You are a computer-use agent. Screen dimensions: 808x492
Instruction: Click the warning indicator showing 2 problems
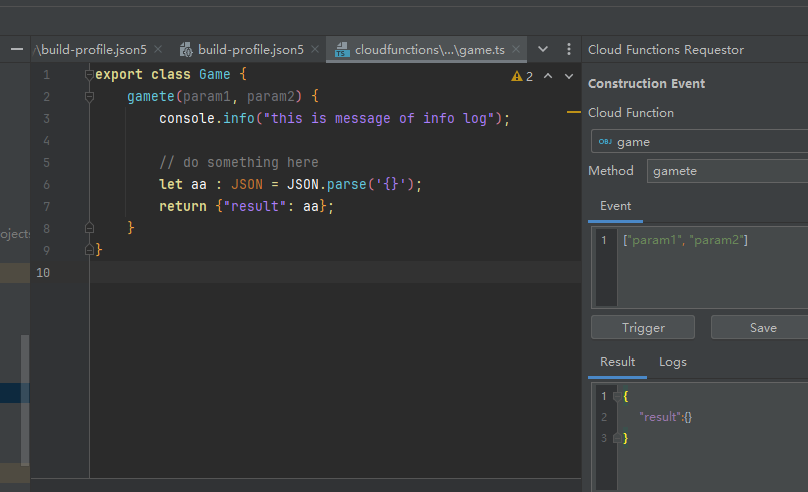point(522,76)
